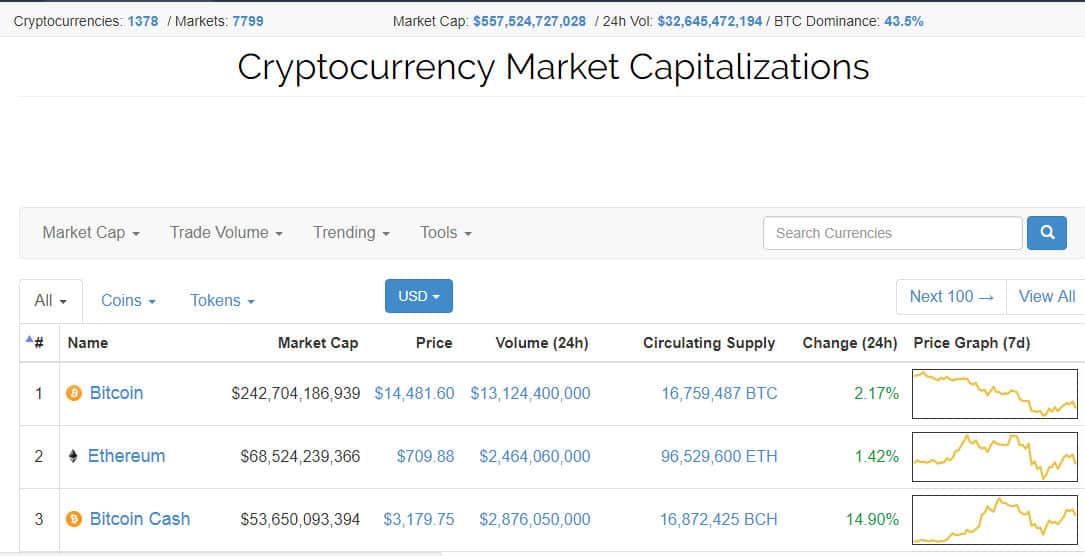Click the Bitcoin orange coin icon

click(x=73, y=393)
